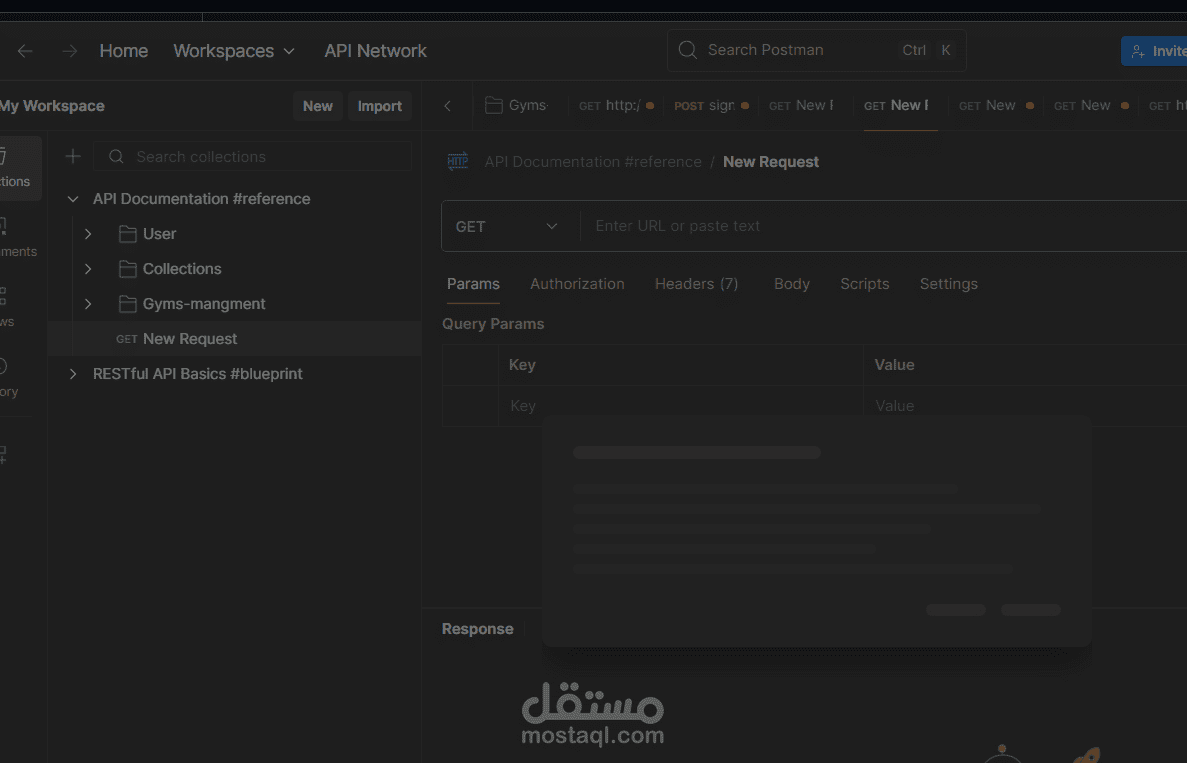Click the Import button
The width and height of the screenshot is (1187, 763).
coord(379,106)
